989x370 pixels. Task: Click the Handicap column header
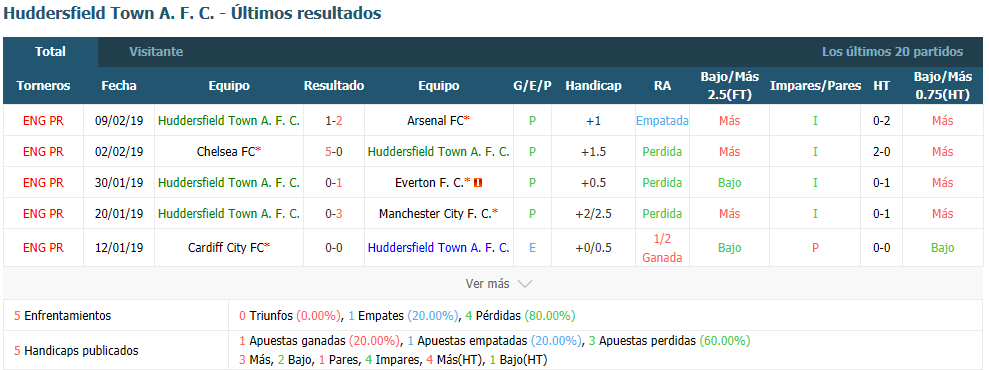pos(593,86)
